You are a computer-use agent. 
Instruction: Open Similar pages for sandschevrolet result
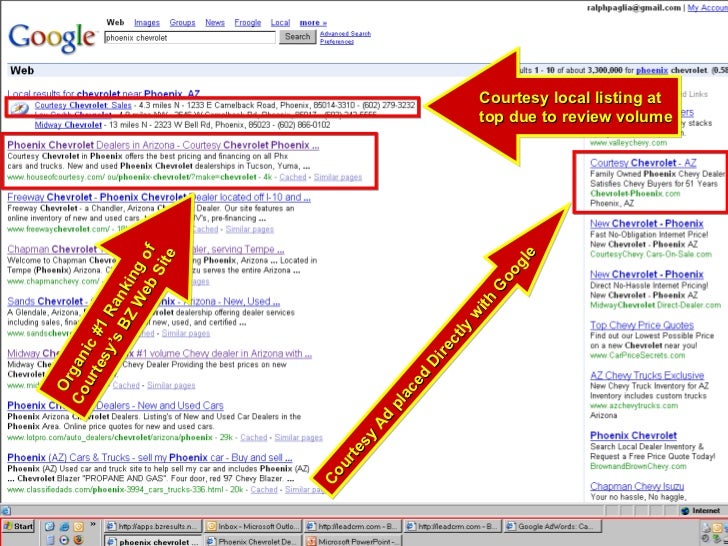pos(186,333)
